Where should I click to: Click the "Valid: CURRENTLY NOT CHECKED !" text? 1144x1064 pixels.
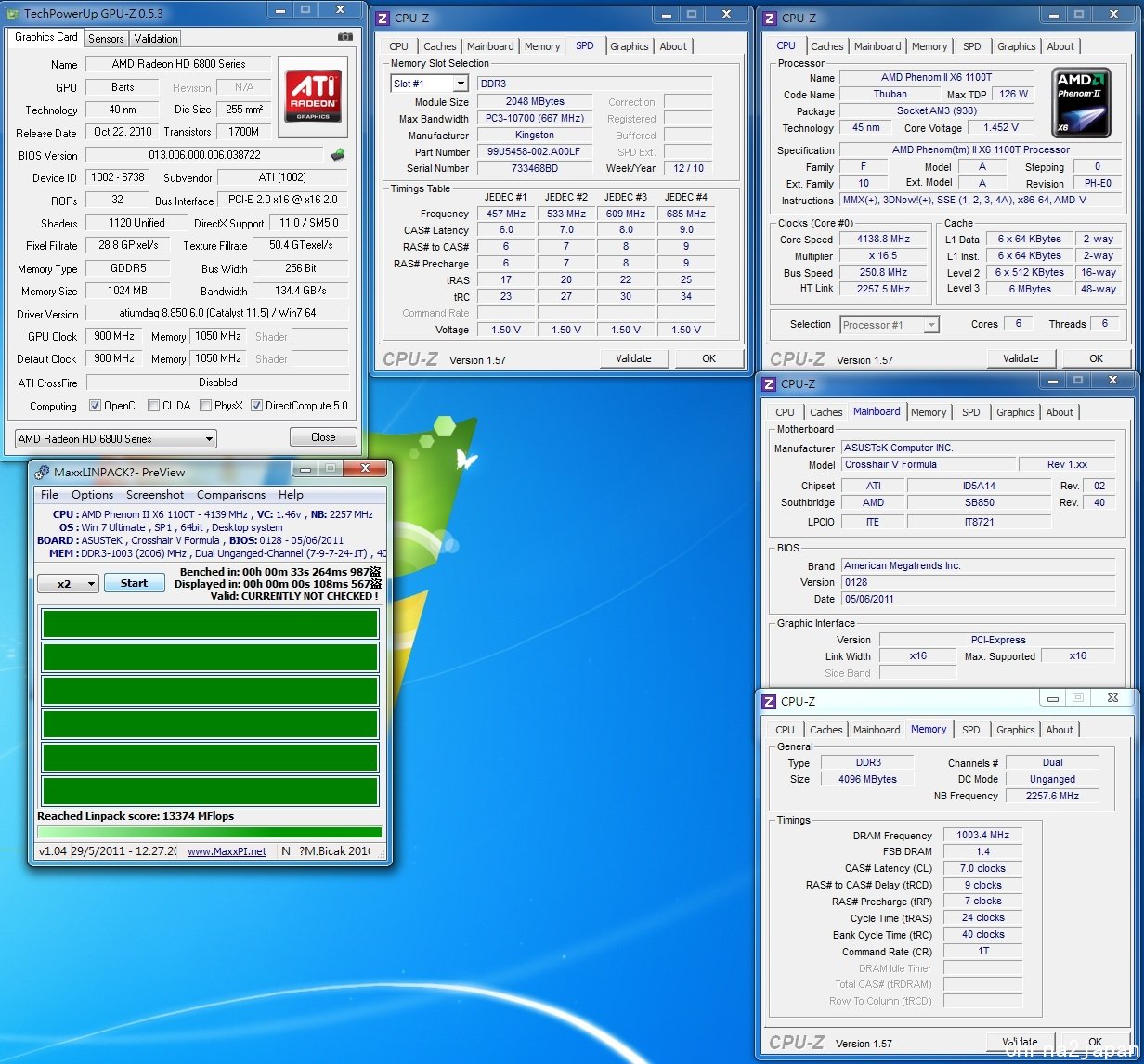293,596
